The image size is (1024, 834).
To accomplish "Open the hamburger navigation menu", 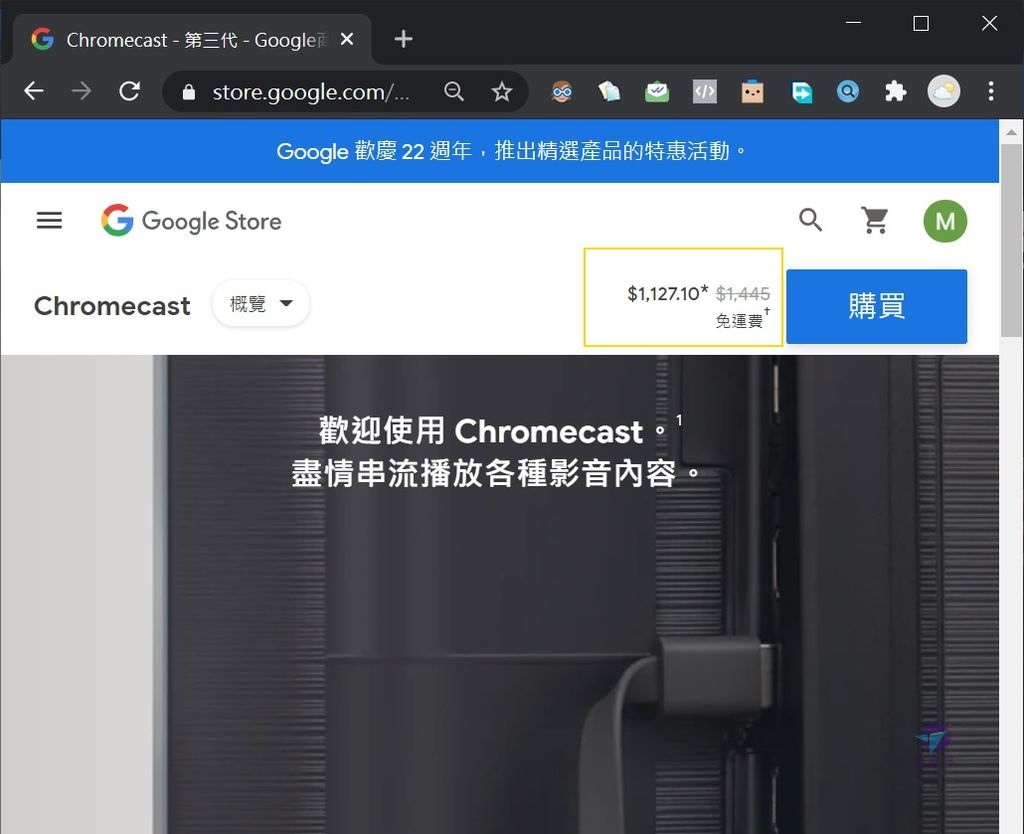I will click(x=49, y=221).
